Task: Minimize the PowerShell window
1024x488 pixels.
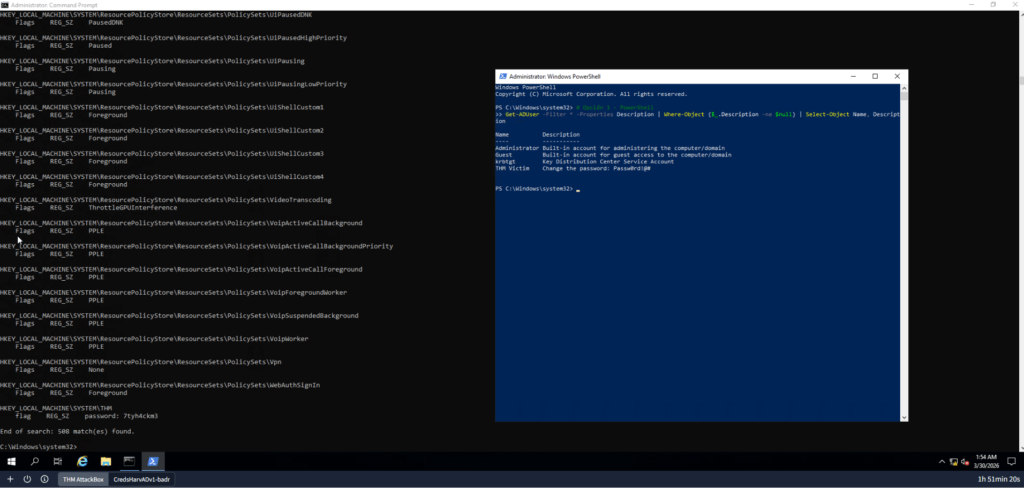Action: click(854, 76)
